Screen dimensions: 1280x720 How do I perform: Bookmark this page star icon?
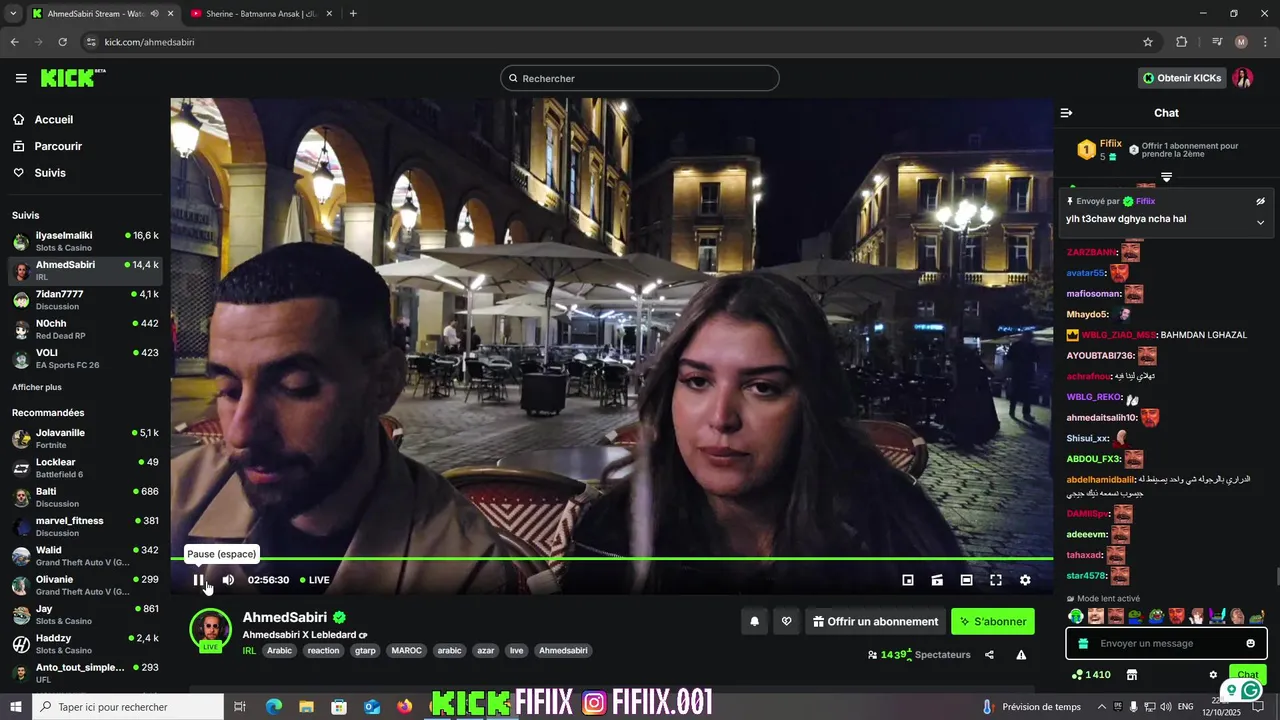coord(1148,42)
